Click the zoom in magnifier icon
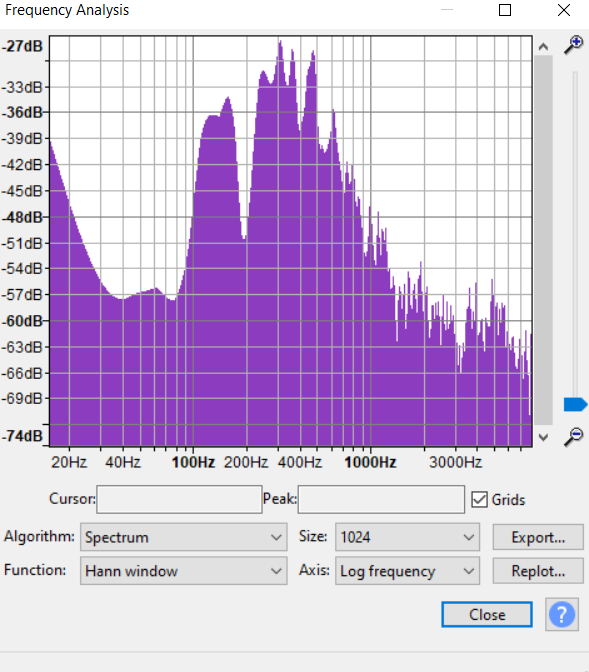 574,45
